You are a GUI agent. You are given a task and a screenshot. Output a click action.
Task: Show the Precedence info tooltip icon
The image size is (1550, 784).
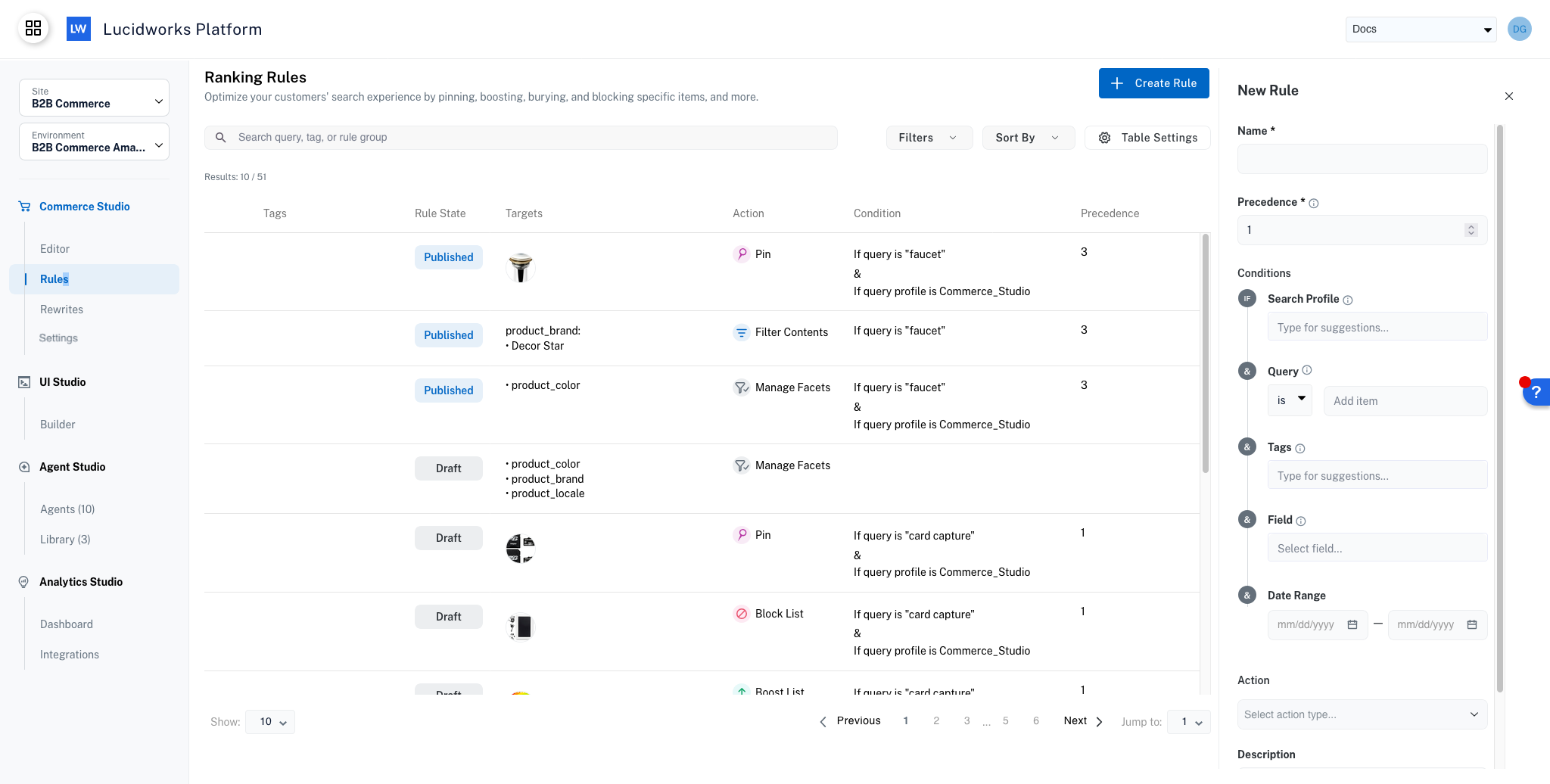[x=1314, y=203]
